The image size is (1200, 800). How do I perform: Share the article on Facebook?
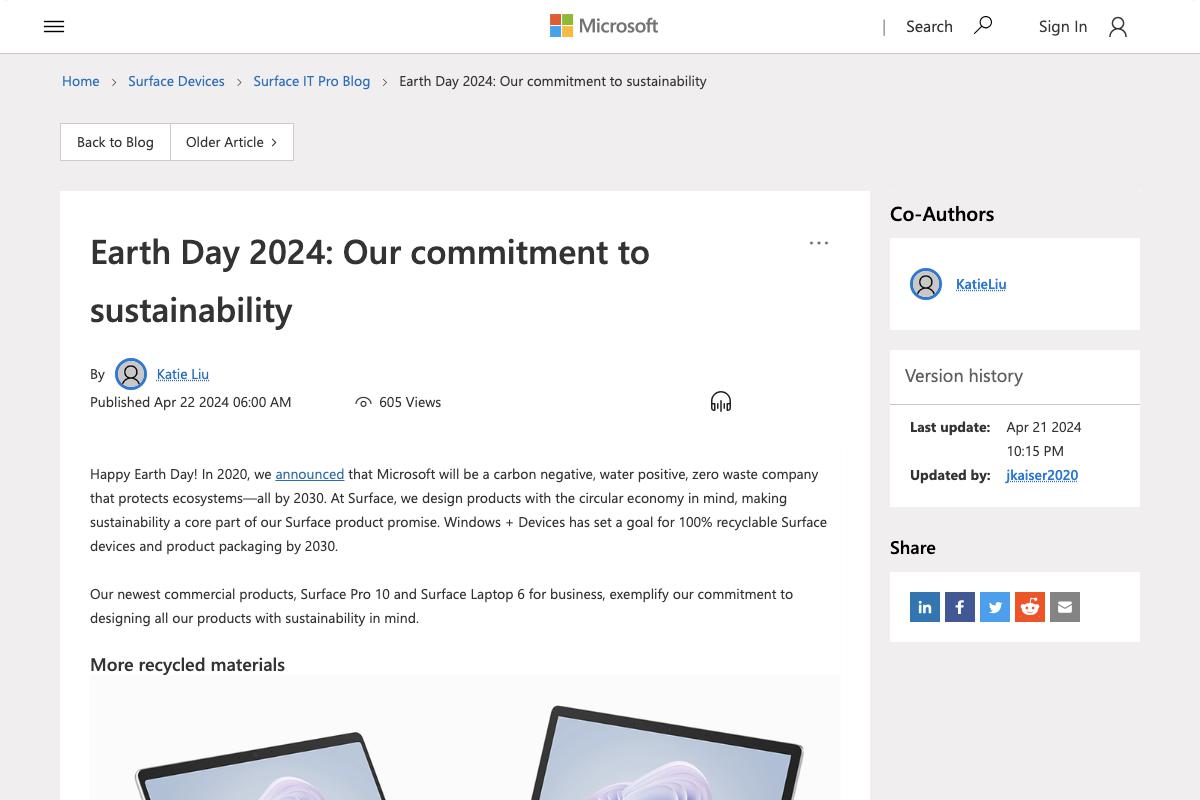(960, 607)
